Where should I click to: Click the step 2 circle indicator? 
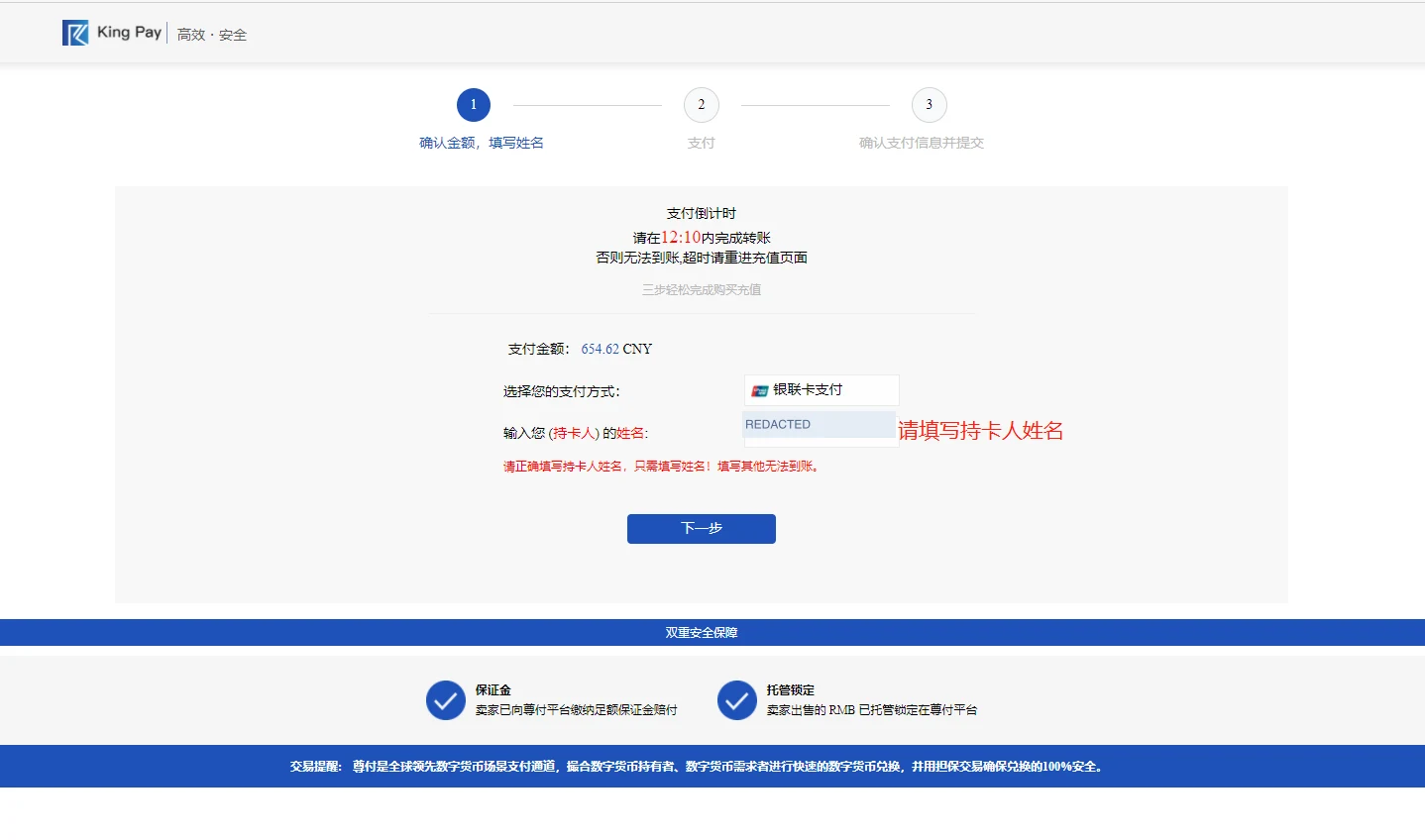coord(702,105)
